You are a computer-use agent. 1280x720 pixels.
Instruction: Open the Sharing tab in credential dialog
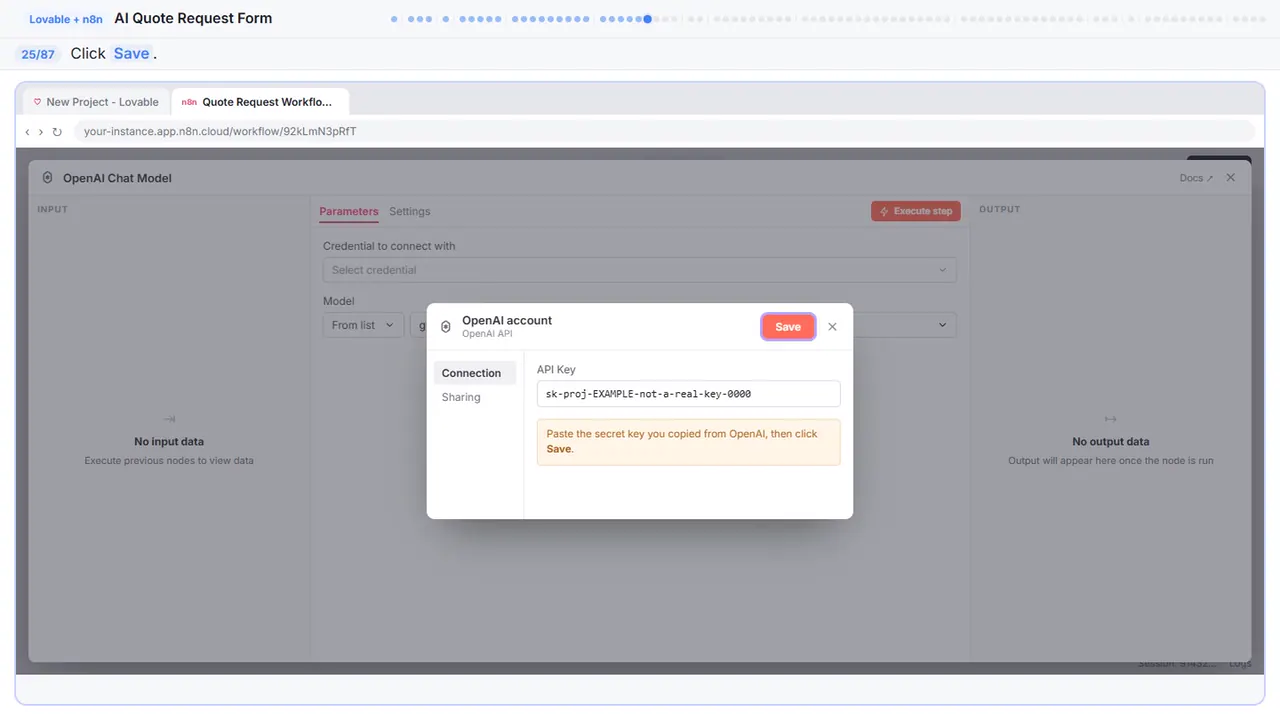461,397
